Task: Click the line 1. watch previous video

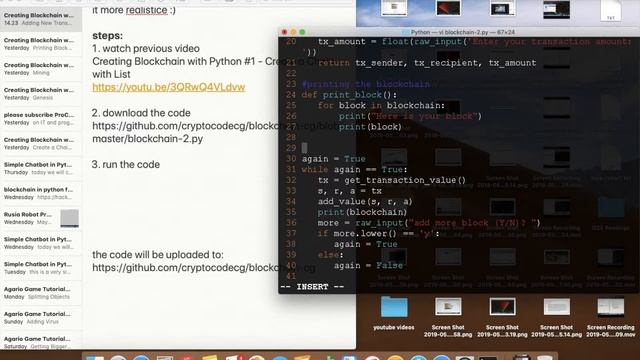Action: [146, 49]
